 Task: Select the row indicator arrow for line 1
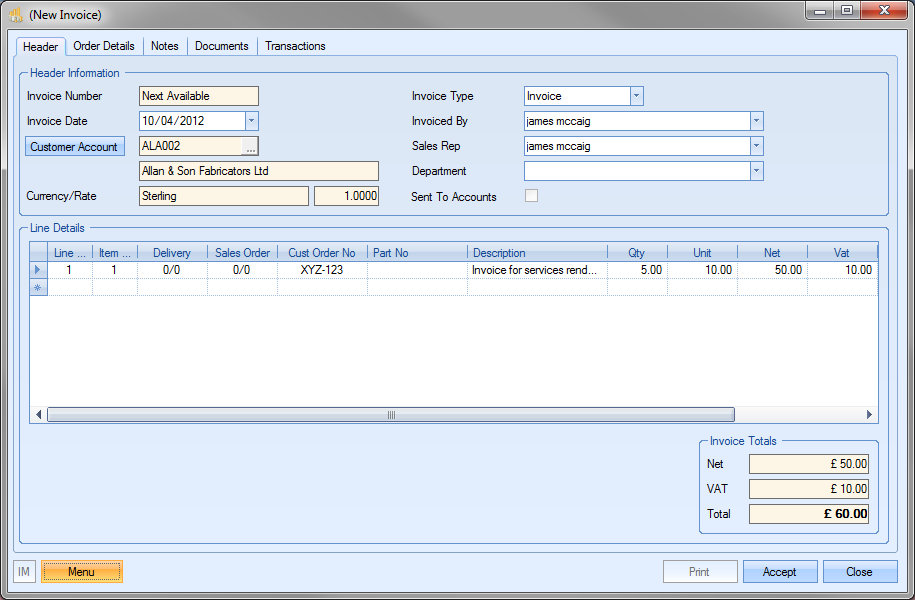click(39, 270)
